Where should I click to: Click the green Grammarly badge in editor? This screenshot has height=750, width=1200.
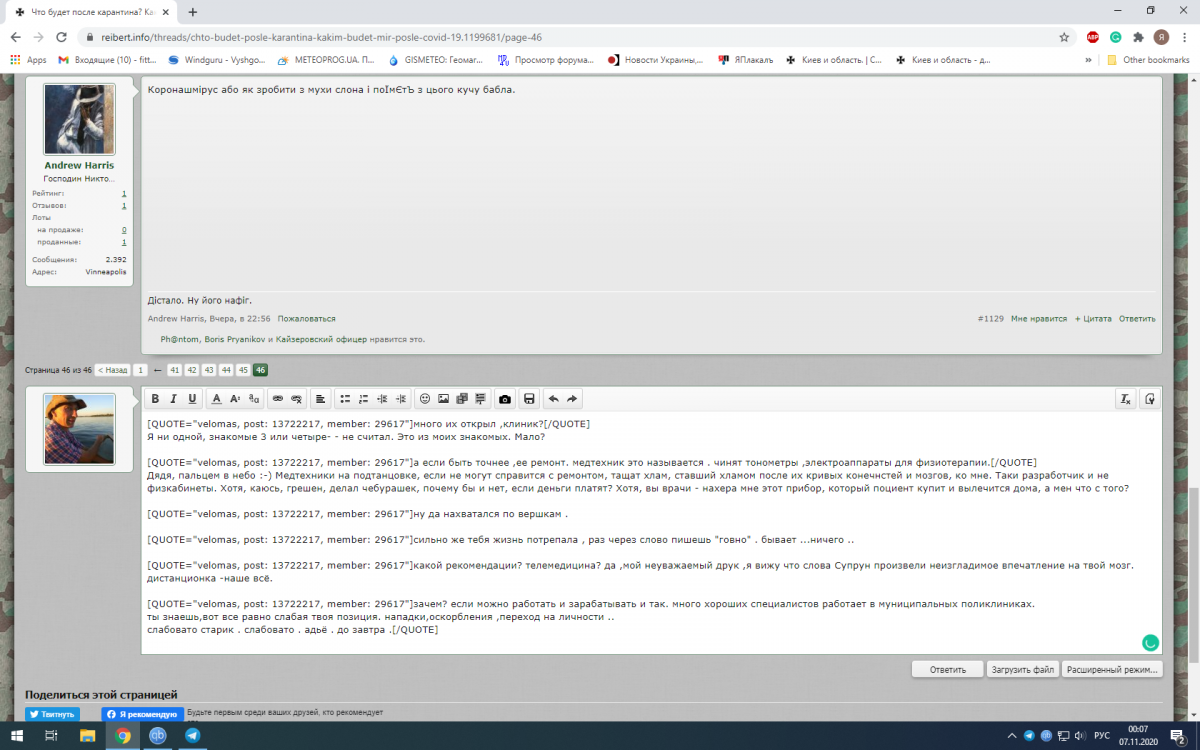click(1150, 643)
